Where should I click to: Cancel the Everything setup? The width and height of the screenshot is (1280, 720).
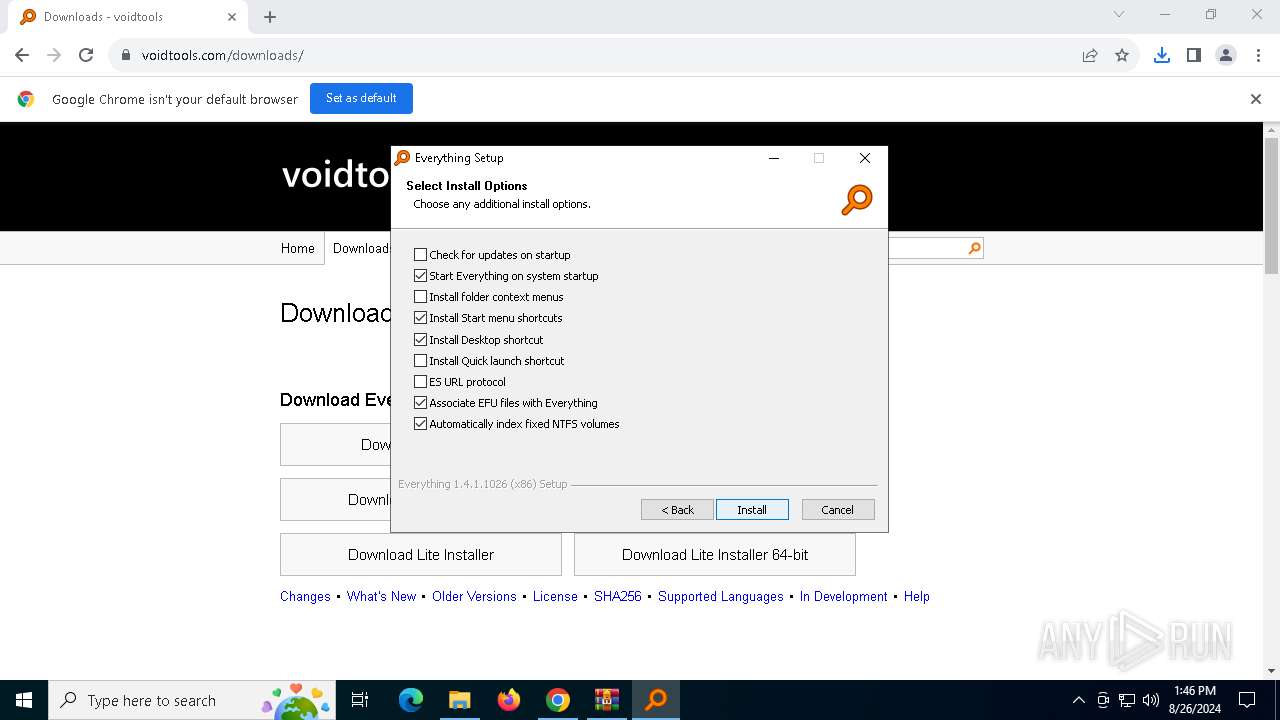[838, 510]
